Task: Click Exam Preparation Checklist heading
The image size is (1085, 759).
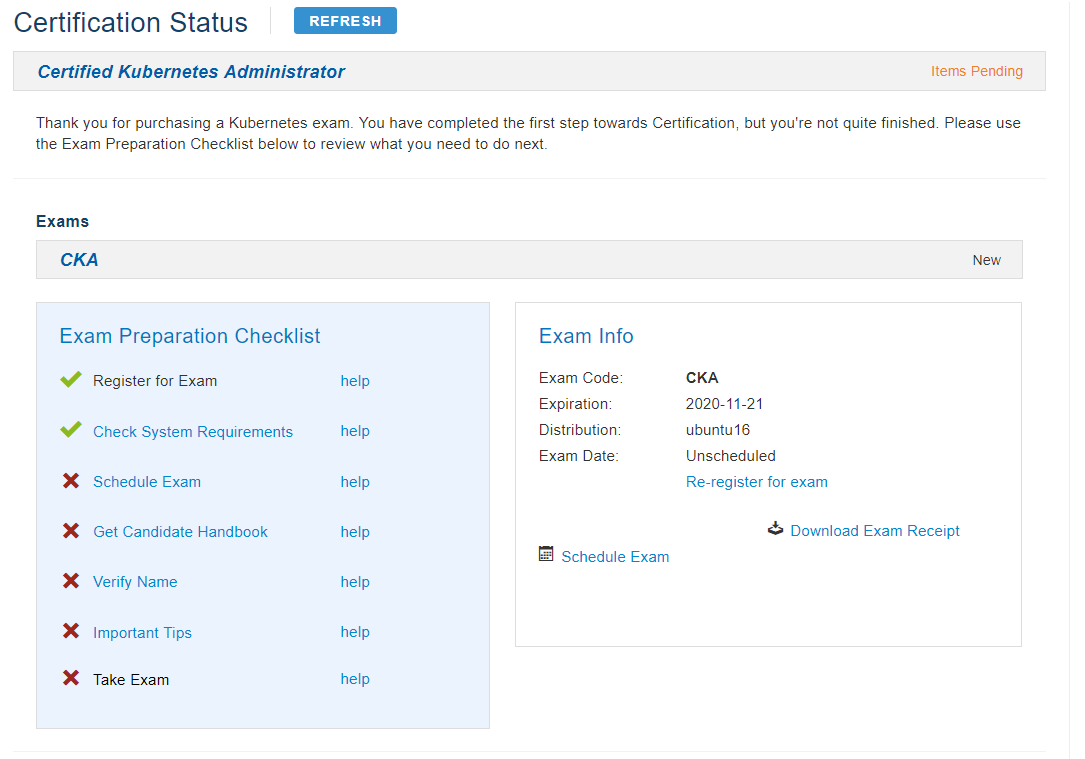Action: (x=190, y=336)
